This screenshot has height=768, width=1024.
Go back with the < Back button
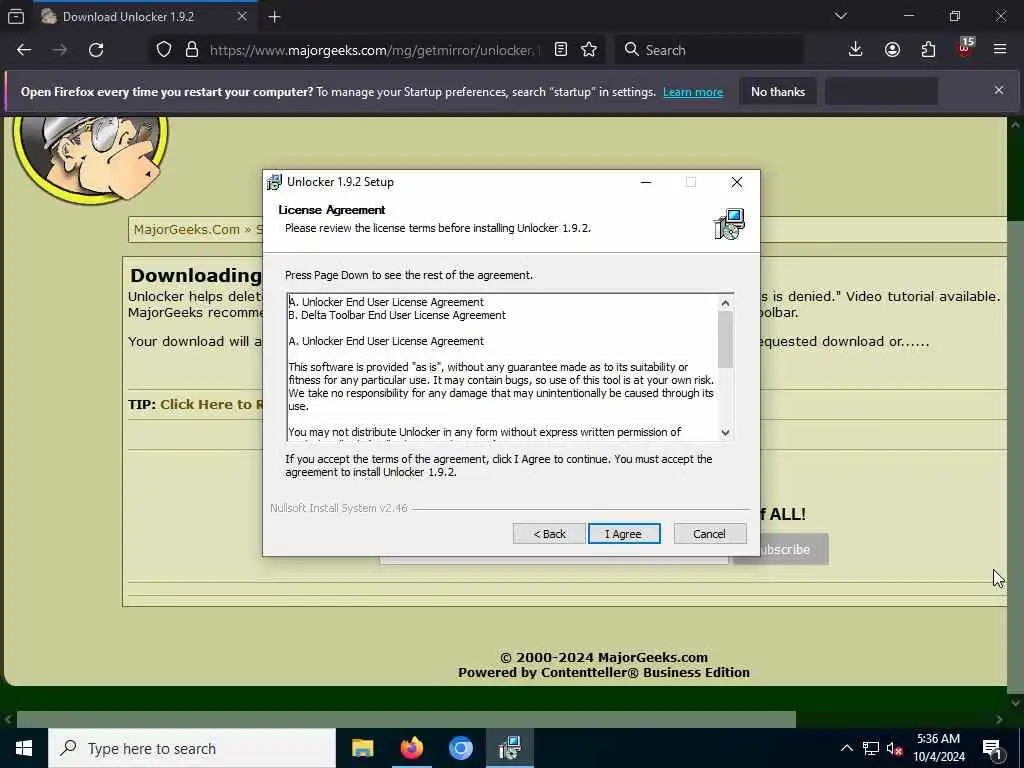tap(549, 534)
